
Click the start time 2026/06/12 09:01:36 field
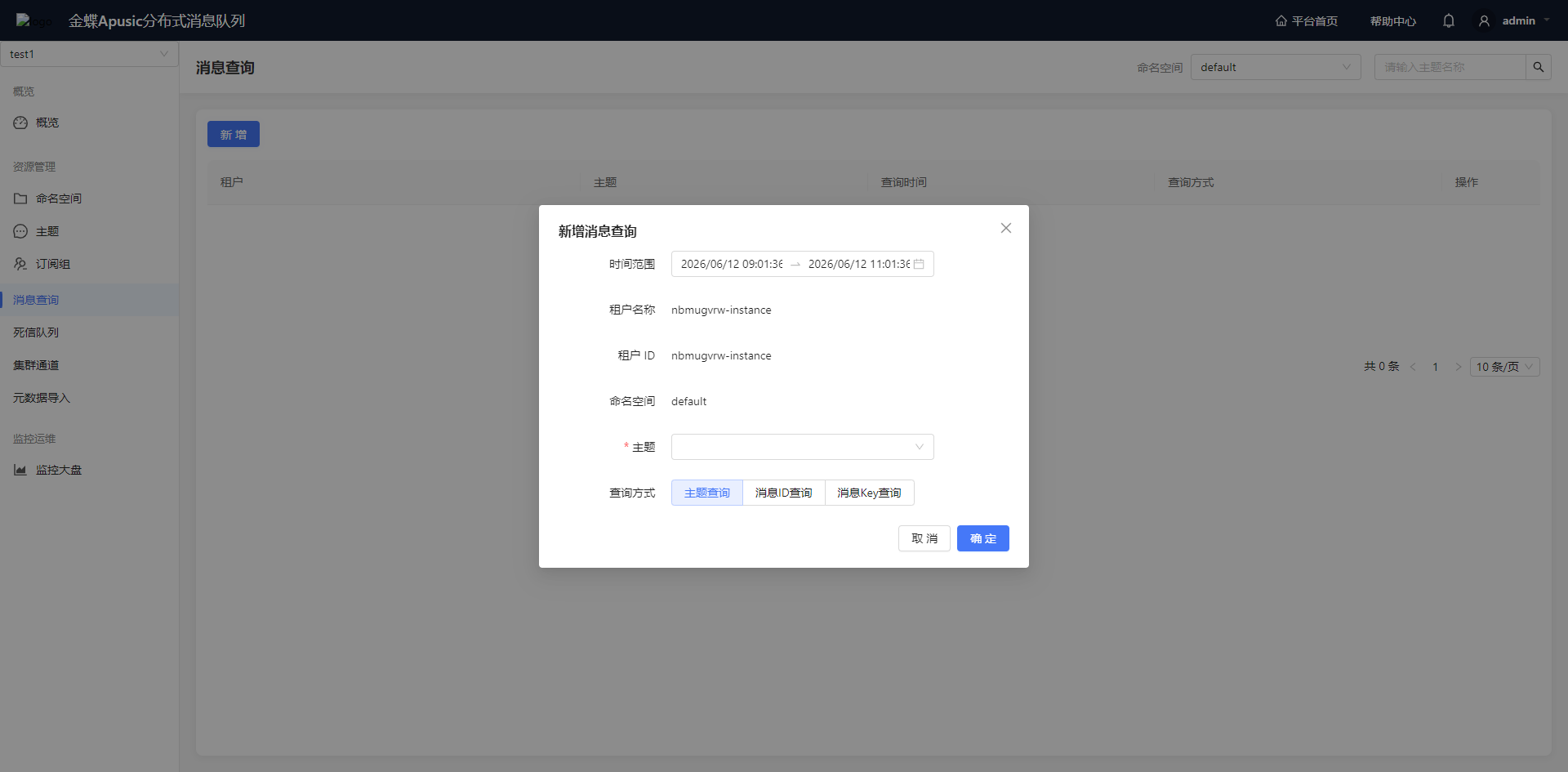(x=732, y=264)
